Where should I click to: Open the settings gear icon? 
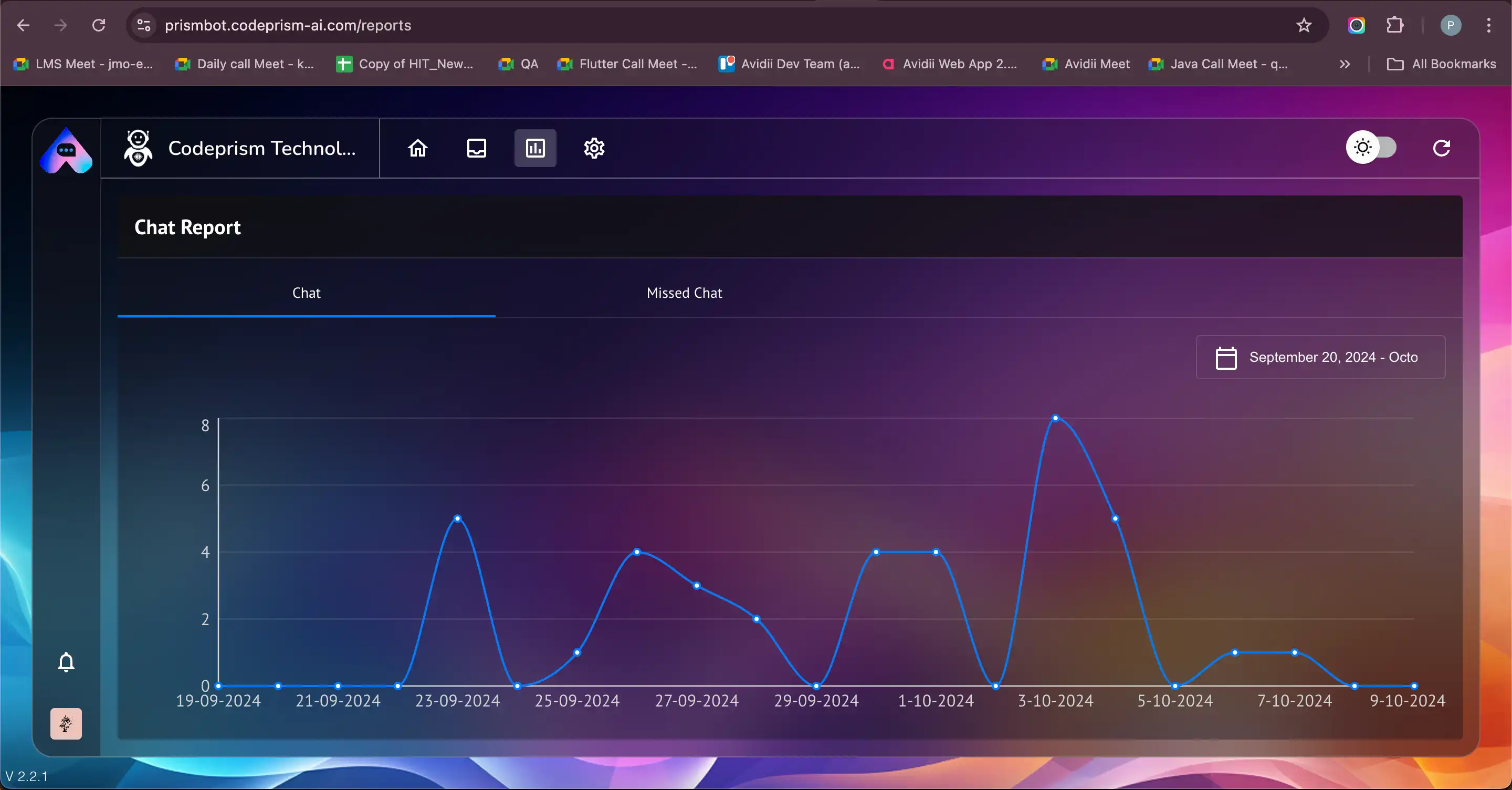(594, 148)
